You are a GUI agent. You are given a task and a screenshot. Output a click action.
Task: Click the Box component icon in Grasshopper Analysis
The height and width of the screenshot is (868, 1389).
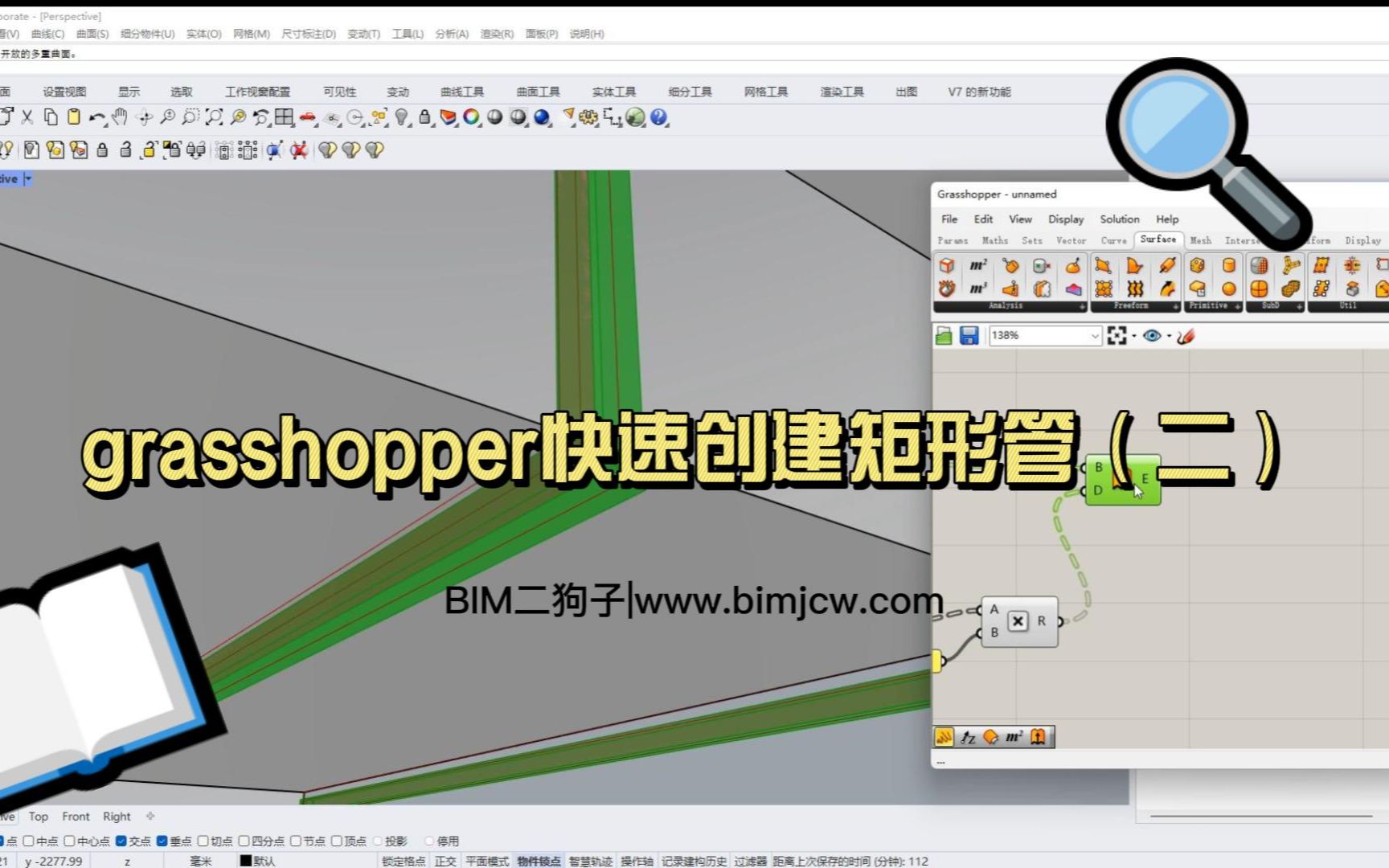point(947,265)
